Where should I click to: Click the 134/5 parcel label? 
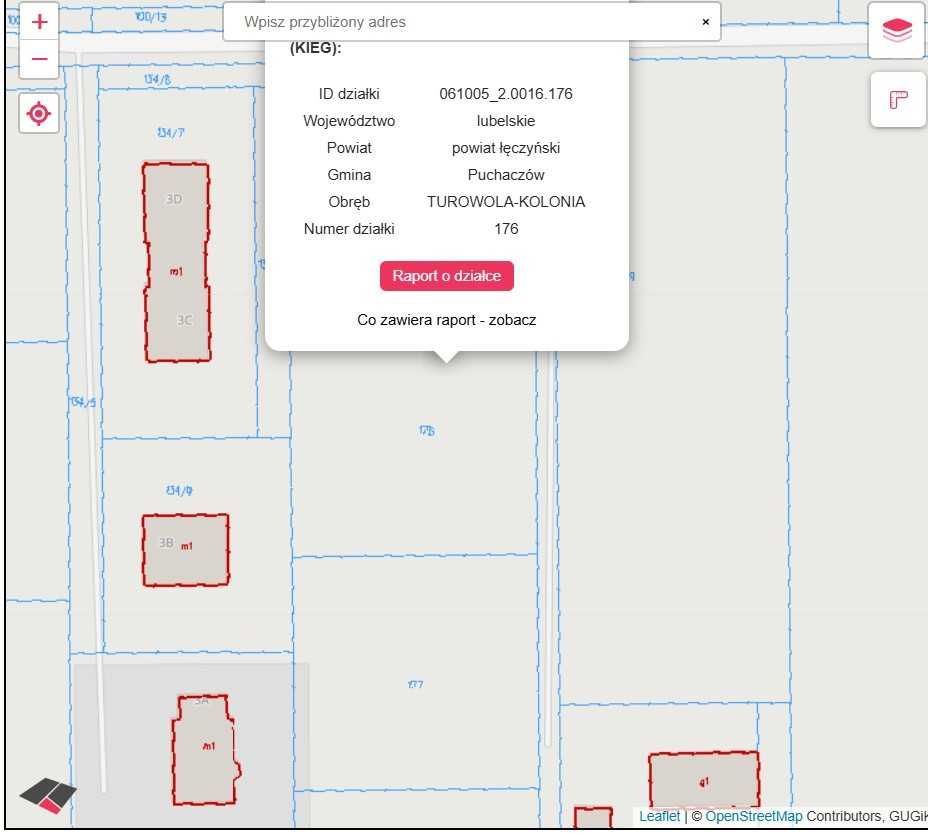83,403
